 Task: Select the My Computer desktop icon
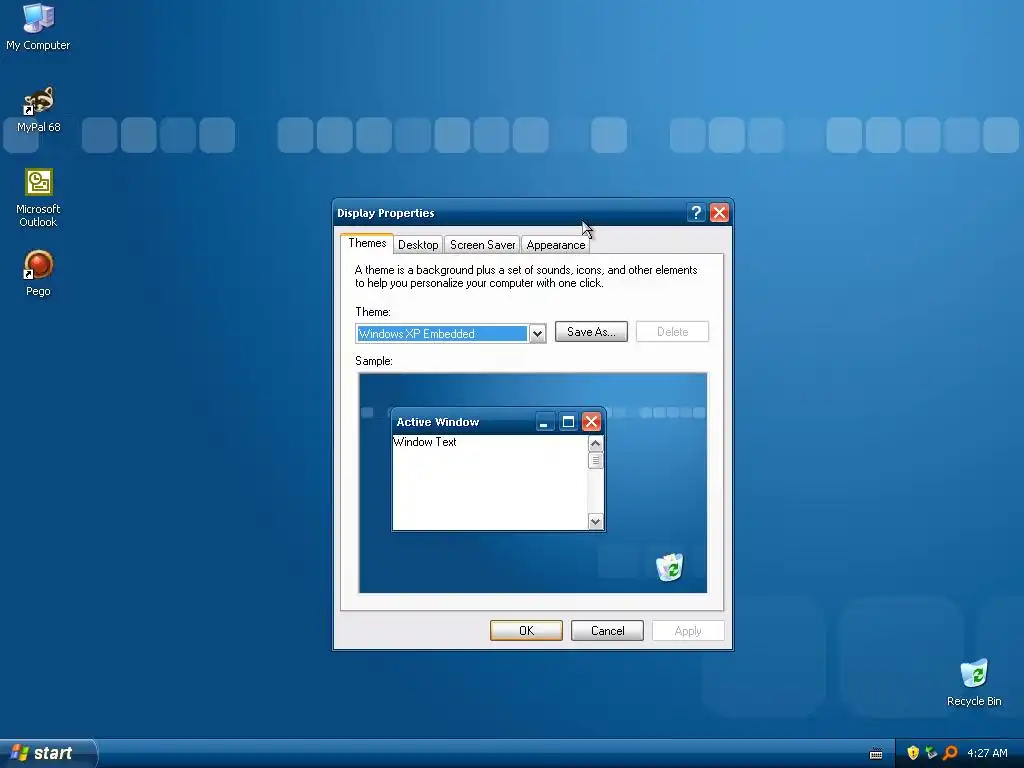(x=38, y=26)
